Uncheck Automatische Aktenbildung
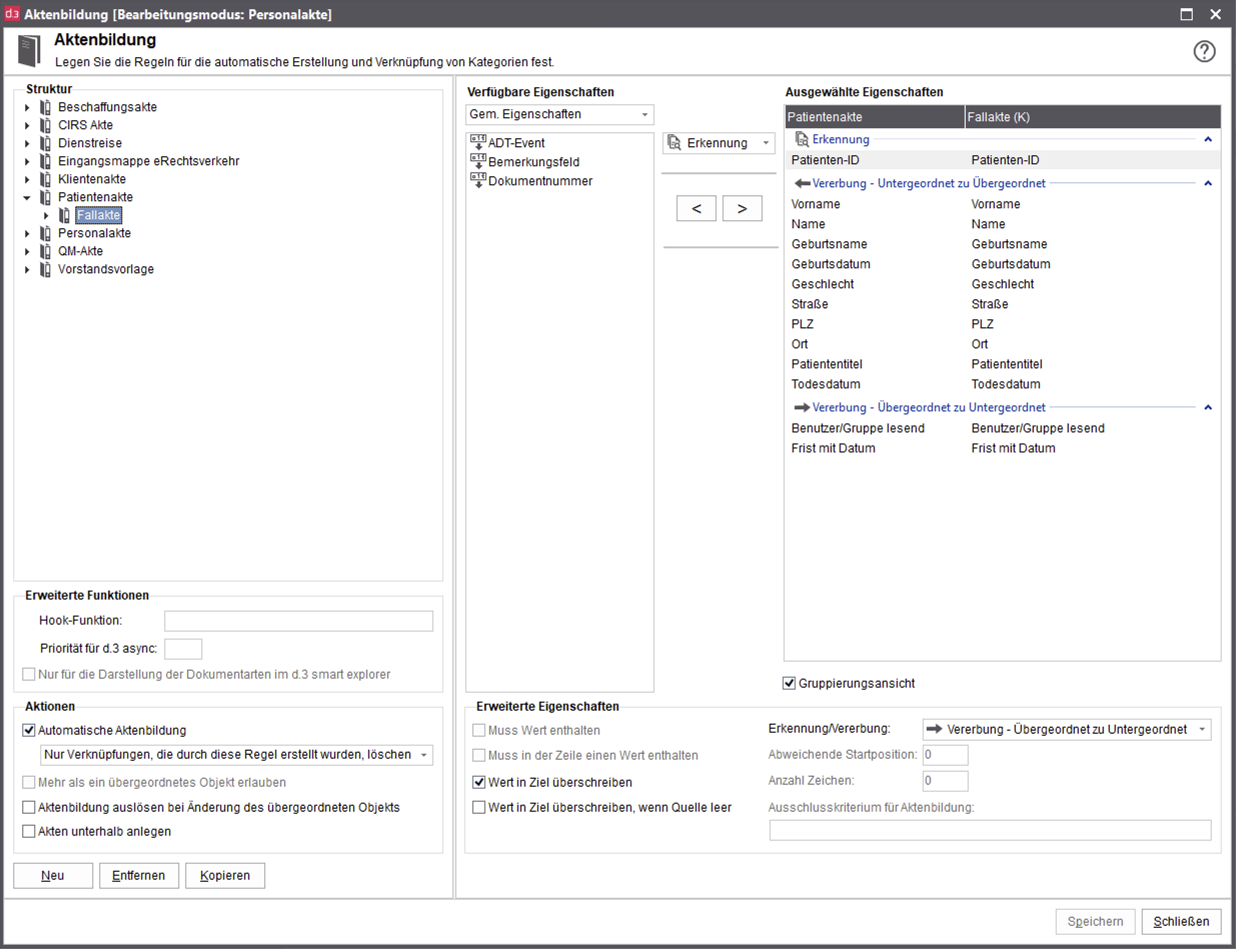The image size is (1236, 949). click(x=28, y=728)
